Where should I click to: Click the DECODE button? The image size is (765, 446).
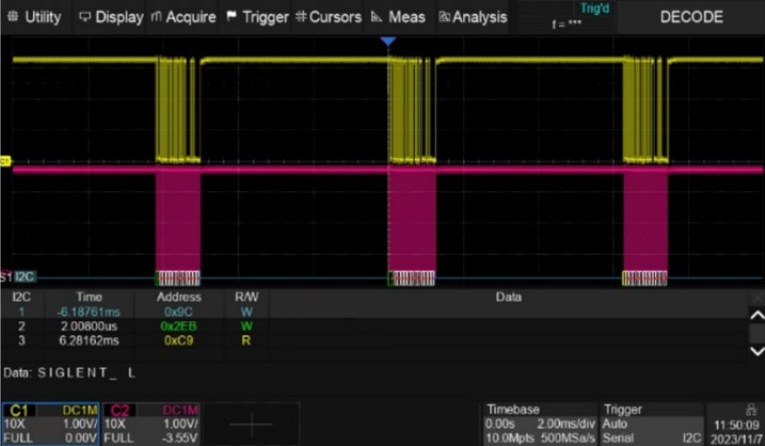click(691, 17)
